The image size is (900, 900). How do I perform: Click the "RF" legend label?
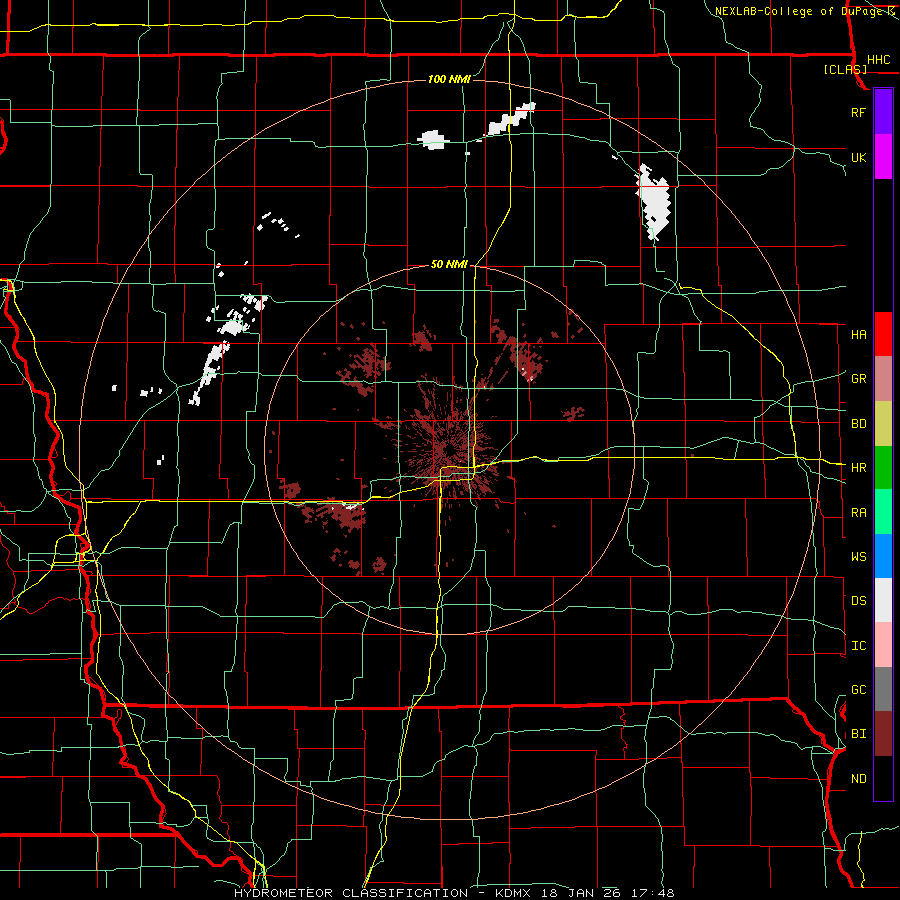point(858,112)
